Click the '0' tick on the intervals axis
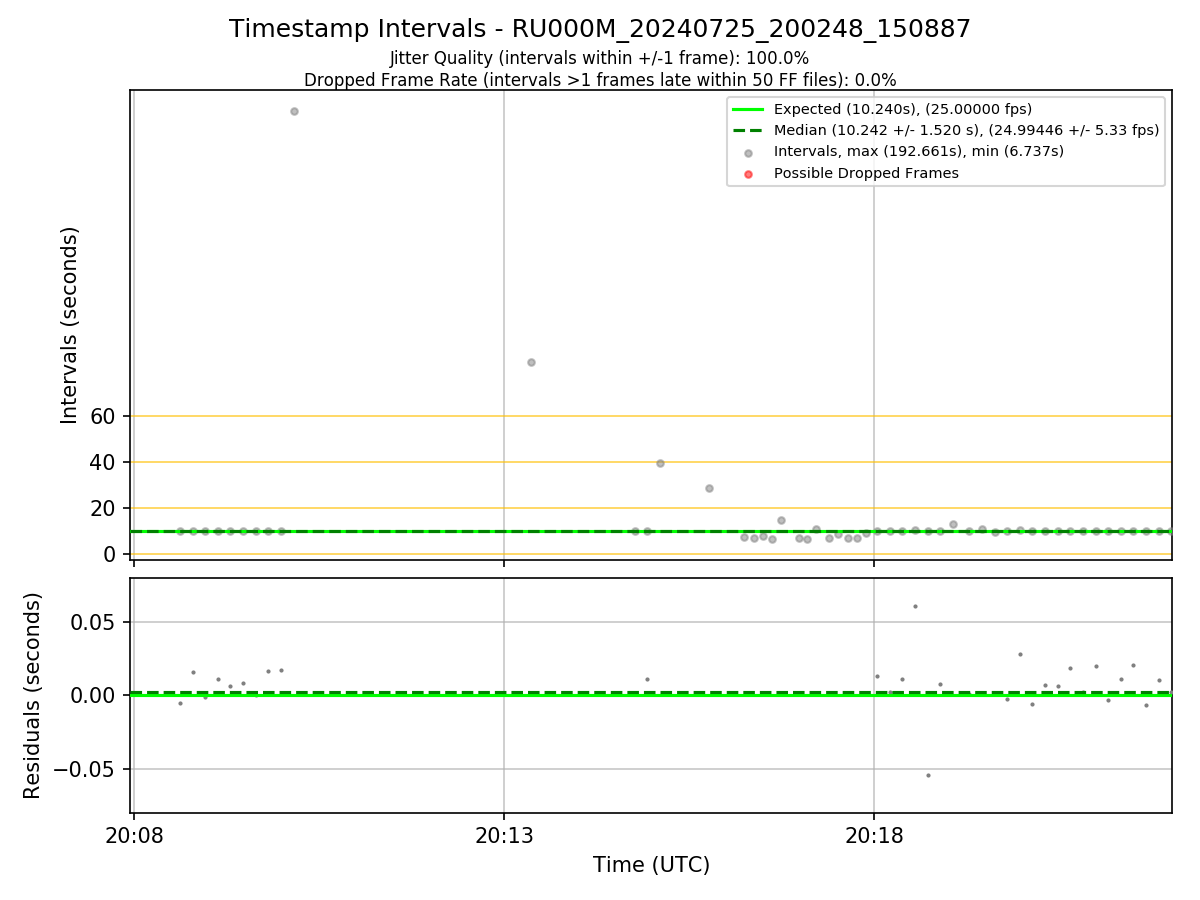The width and height of the screenshot is (1200, 900). 111,554
